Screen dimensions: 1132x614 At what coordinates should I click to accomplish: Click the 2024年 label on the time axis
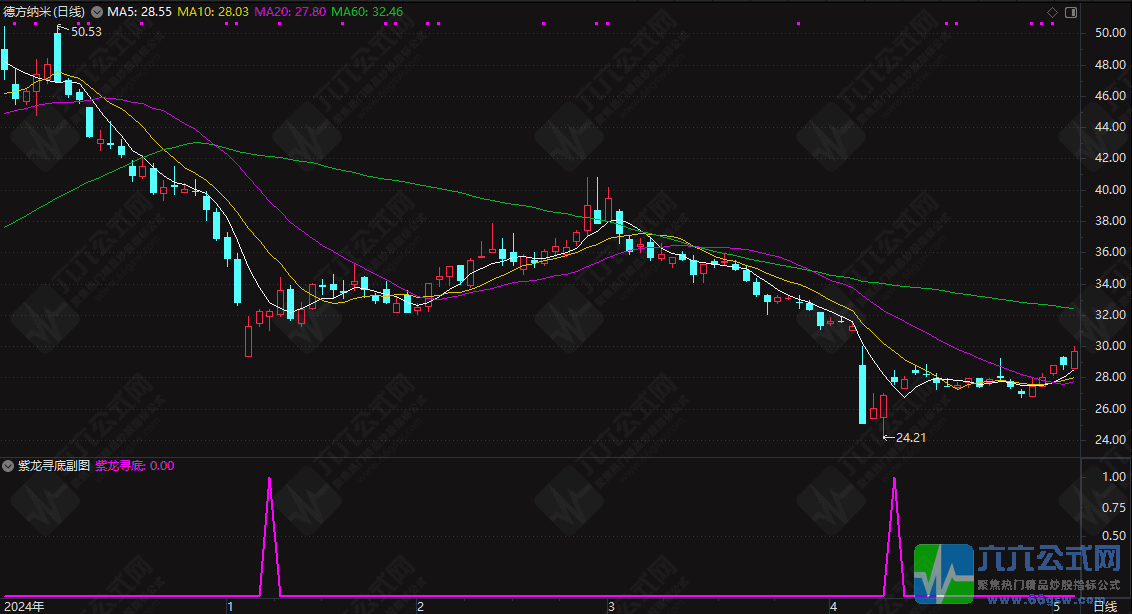coord(25,606)
